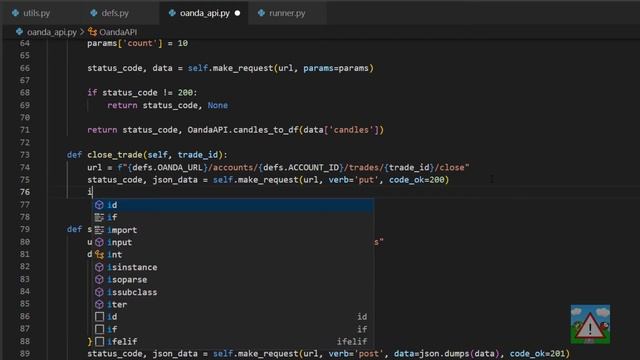This screenshot has width=640, height=360.
Task: Choose the 'isinstance' suggestion
Action: 232,267
